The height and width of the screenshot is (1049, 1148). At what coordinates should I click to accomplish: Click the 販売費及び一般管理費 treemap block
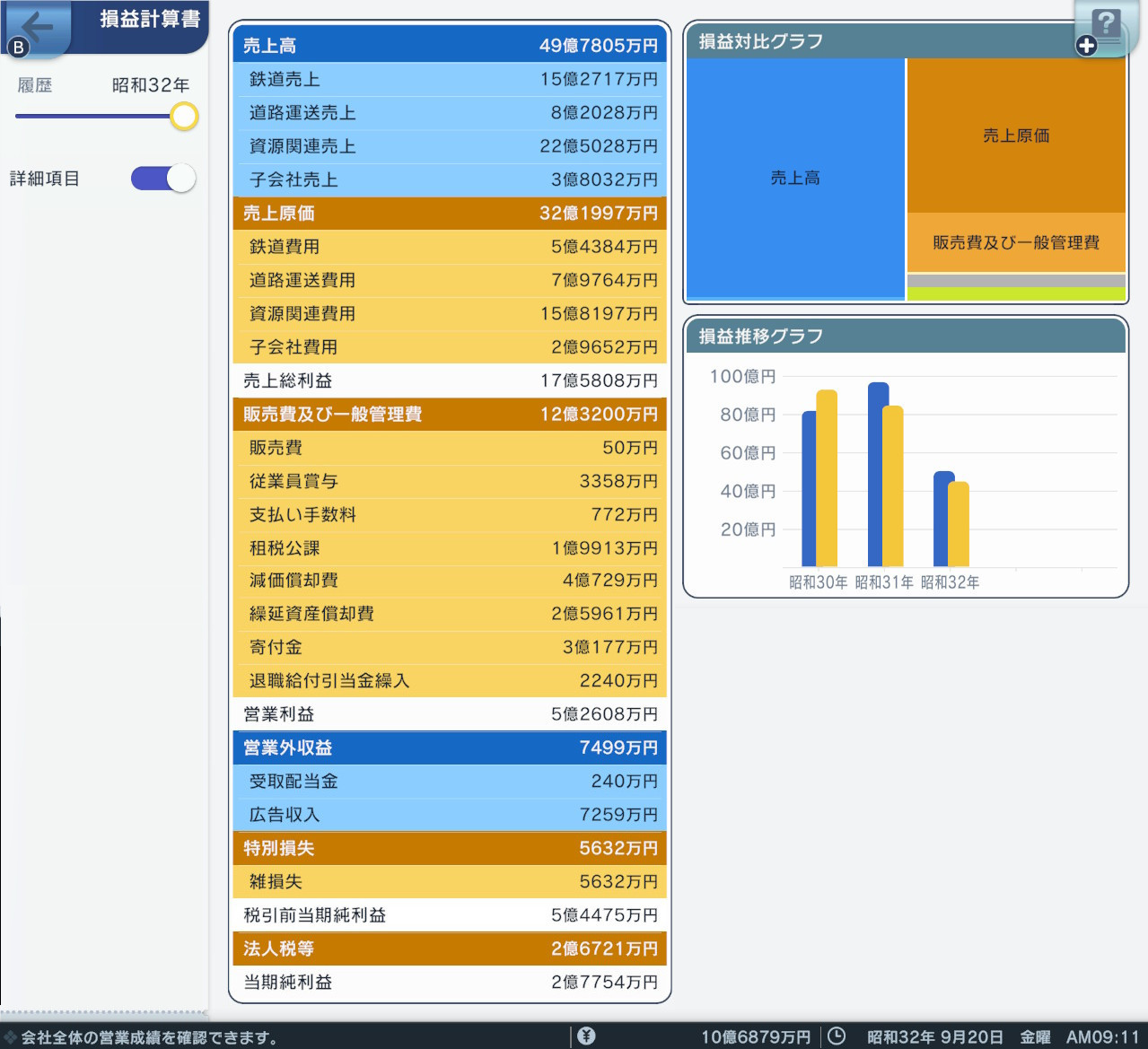pos(1016,242)
